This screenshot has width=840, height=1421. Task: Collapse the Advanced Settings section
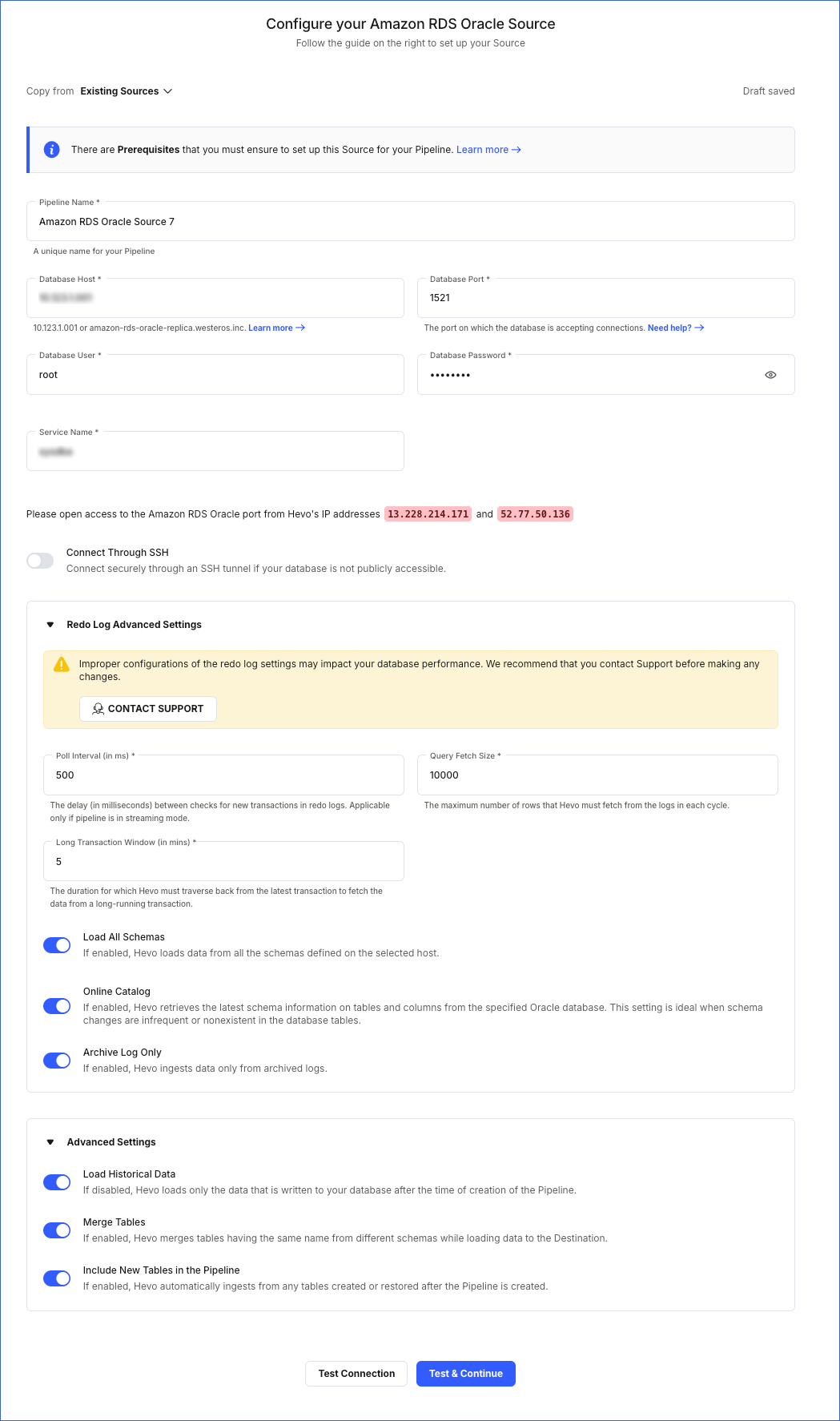(50, 1142)
